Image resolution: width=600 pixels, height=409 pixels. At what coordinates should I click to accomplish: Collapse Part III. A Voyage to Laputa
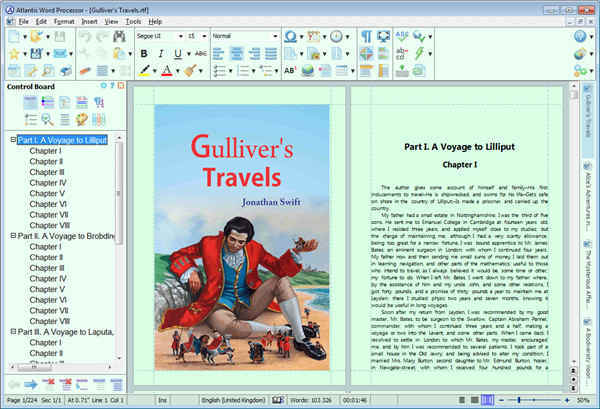(13, 331)
